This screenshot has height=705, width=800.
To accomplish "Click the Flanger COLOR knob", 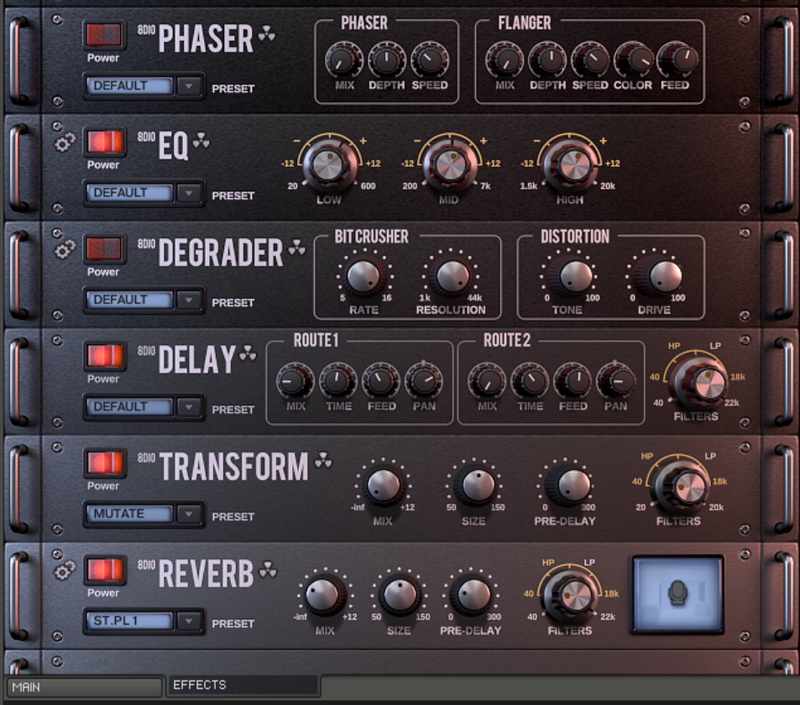I will tap(633, 61).
